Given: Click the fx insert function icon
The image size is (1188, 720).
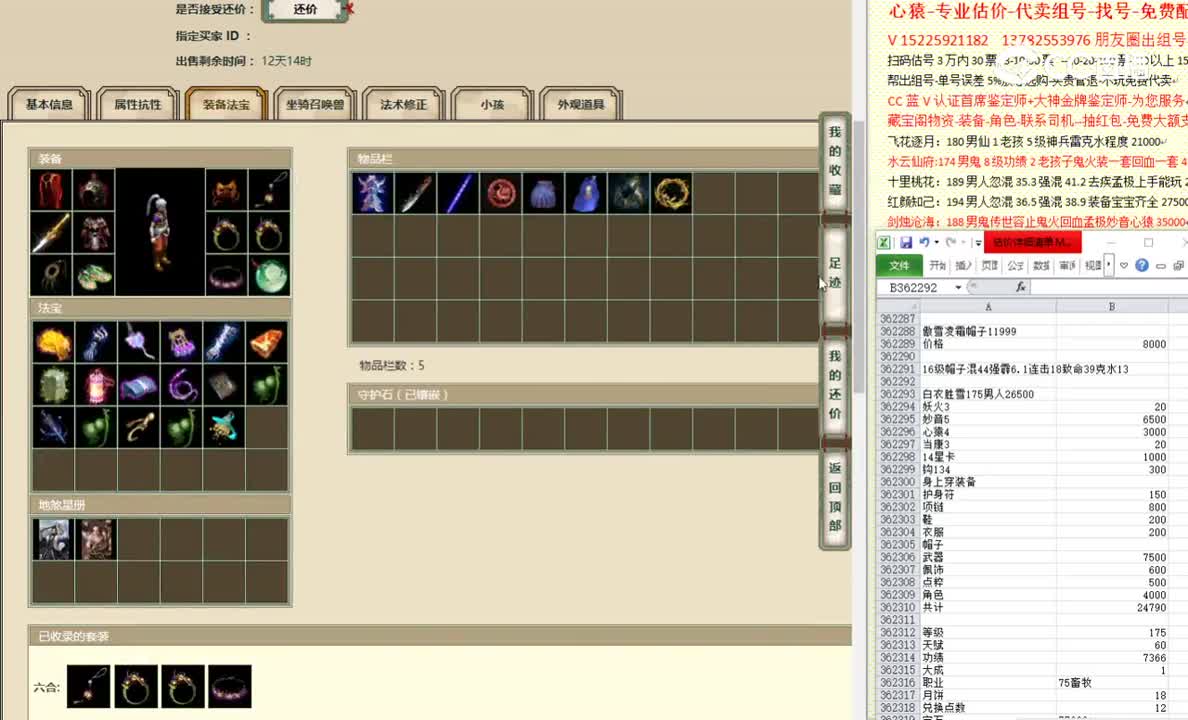Looking at the screenshot, I should [1020, 287].
